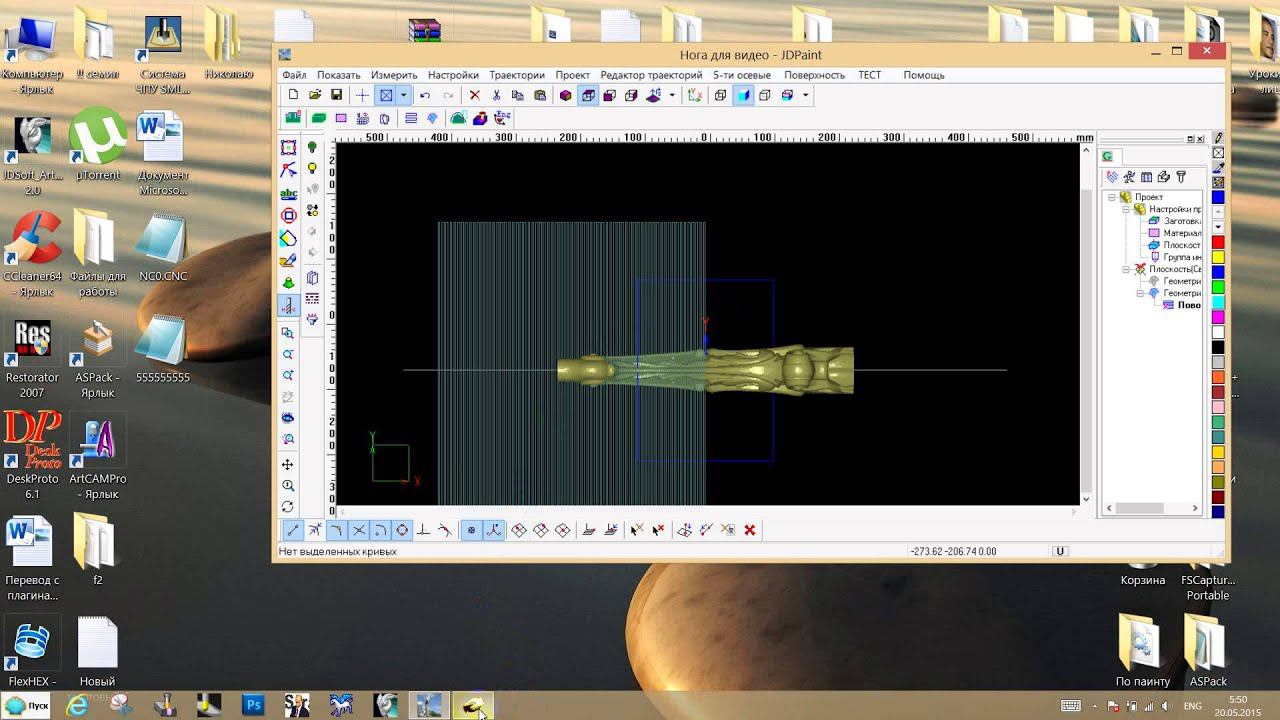Collapse the Плоскость(Св tree node
The width and height of the screenshot is (1280, 720).
coord(1126,269)
